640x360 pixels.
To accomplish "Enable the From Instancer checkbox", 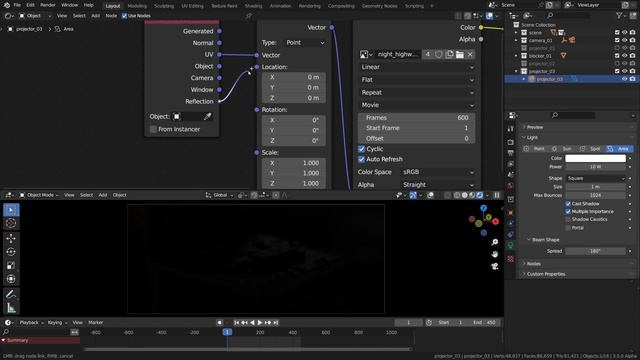I will (x=153, y=129).
